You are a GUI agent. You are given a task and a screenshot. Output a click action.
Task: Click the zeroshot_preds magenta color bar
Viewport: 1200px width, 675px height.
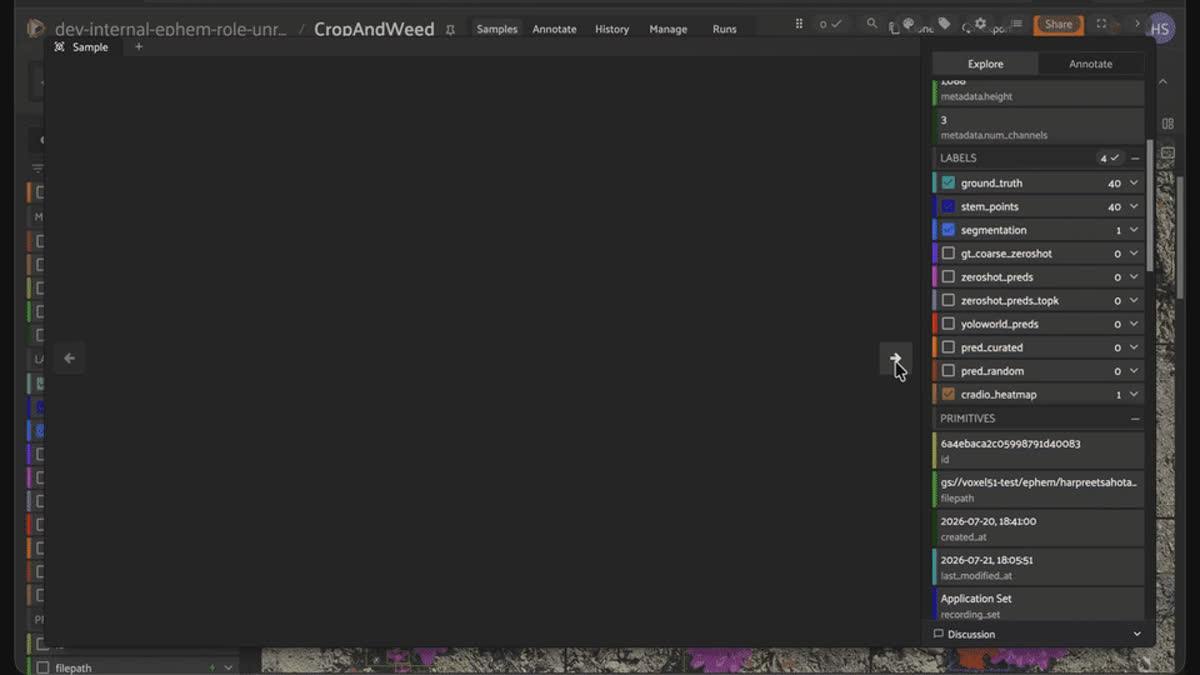coord(935,277)
